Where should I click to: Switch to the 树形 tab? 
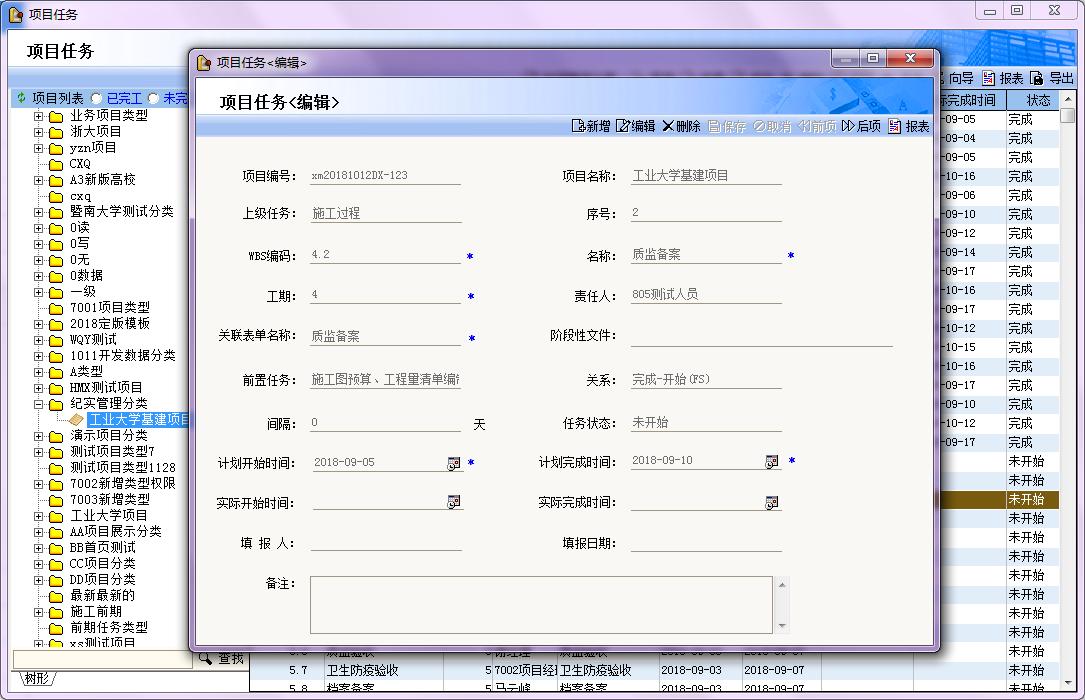38,680
